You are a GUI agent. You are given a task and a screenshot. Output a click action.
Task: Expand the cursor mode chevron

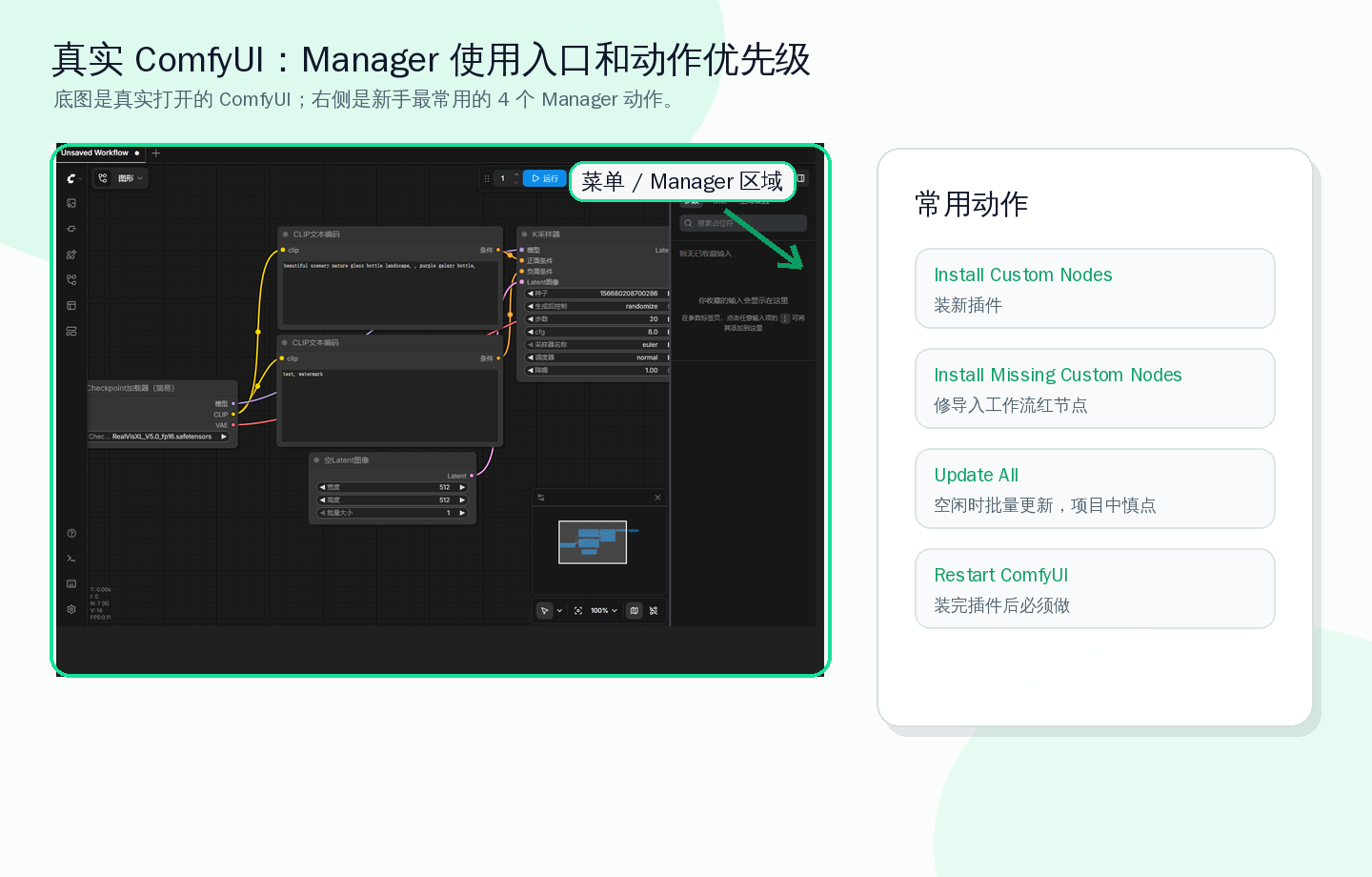tap(559, 610)
